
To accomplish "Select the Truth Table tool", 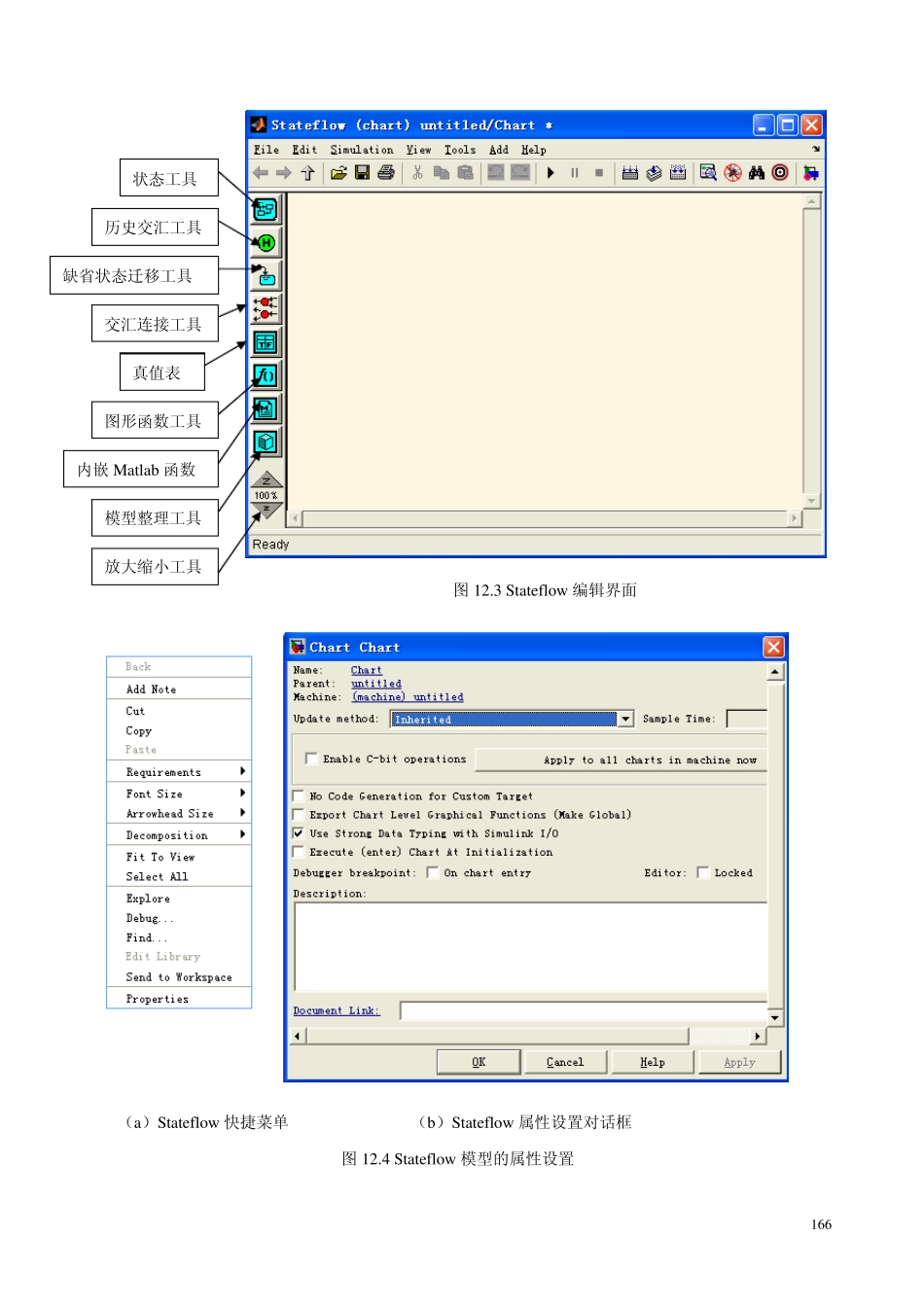I will (266, 342).
